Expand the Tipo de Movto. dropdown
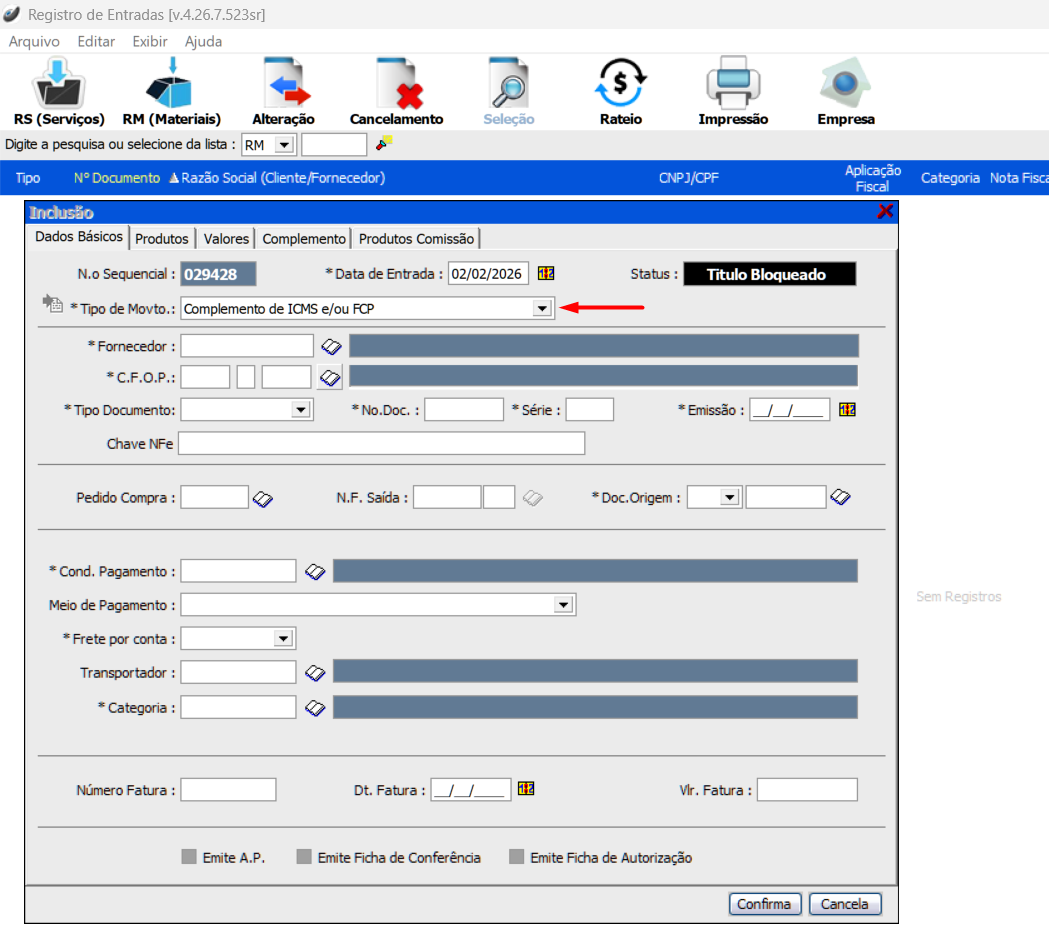This screenshot has width=1049, height=949. click(542, 309)
